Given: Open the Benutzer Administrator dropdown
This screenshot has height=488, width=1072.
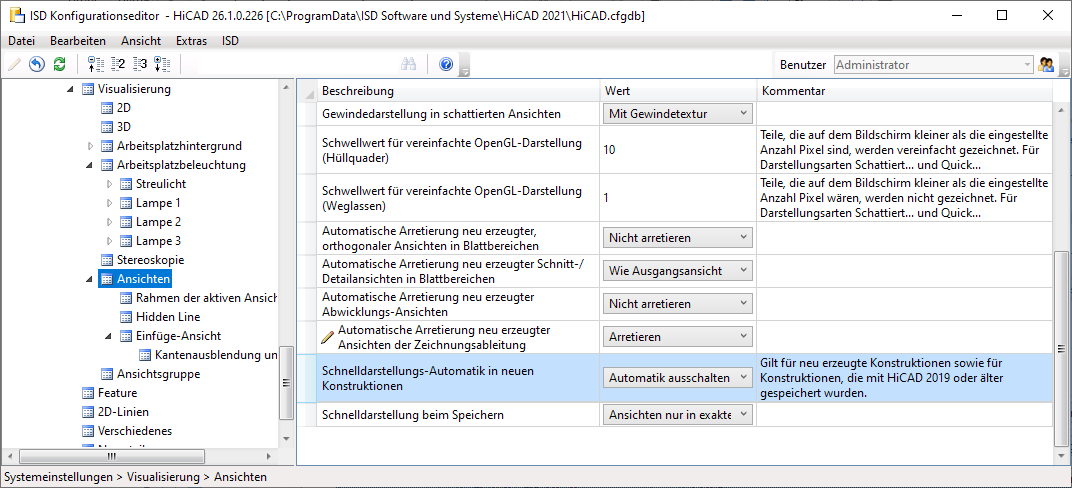Looking at the screenshot, I should tap(933, 65).
